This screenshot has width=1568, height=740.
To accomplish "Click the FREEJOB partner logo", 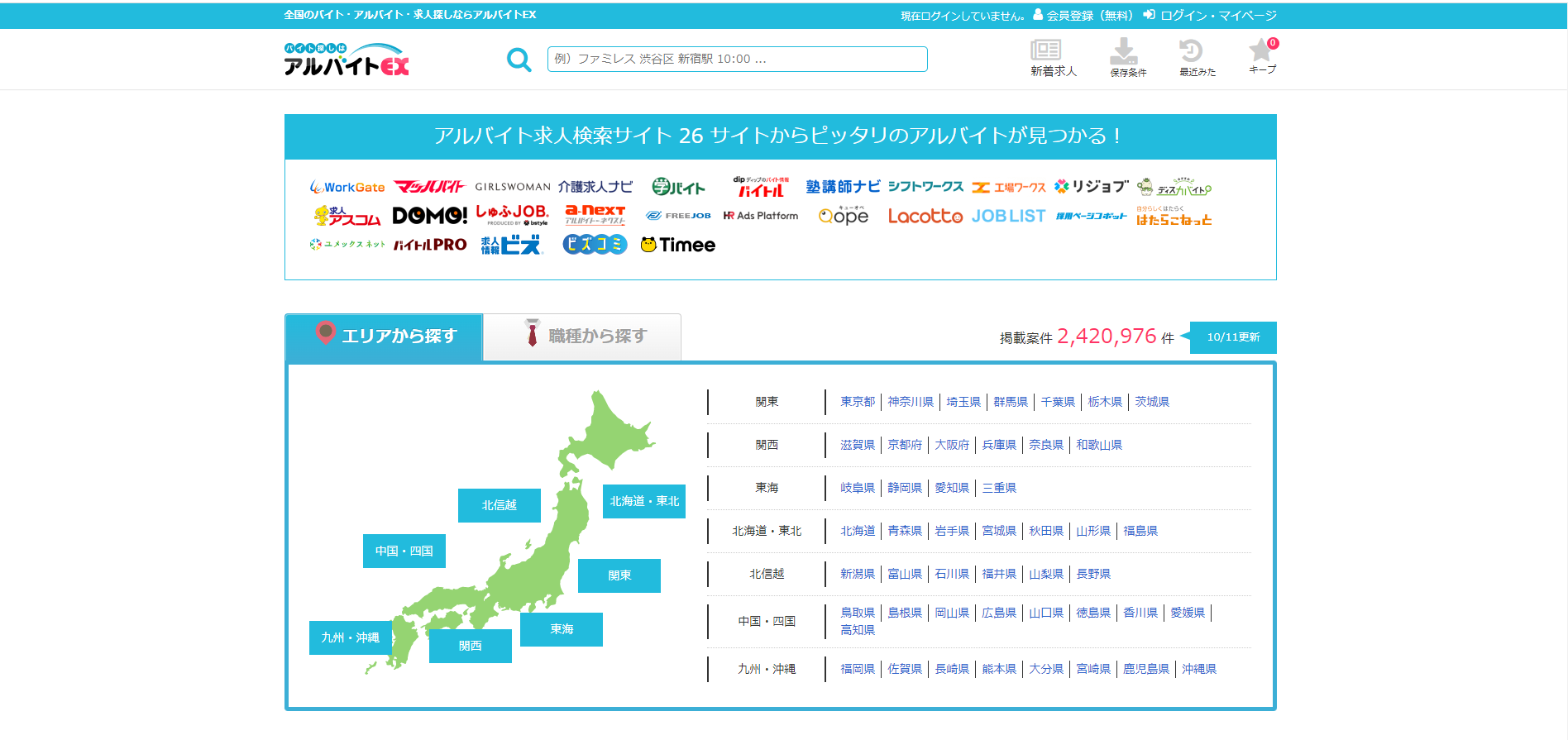I will pos(678,216).
